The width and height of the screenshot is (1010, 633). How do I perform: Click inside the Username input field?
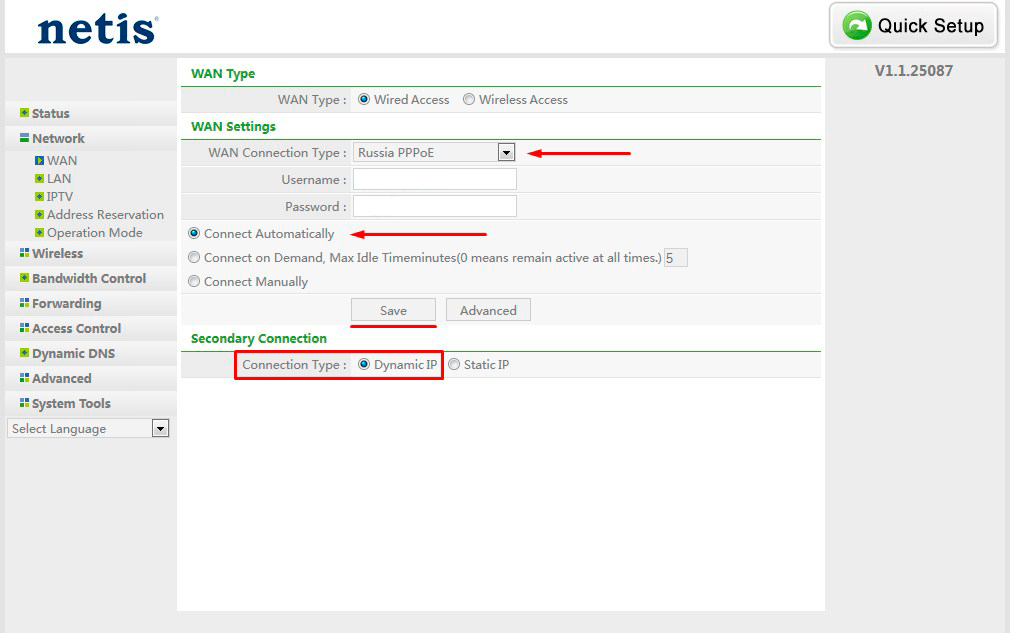[434, 179]
